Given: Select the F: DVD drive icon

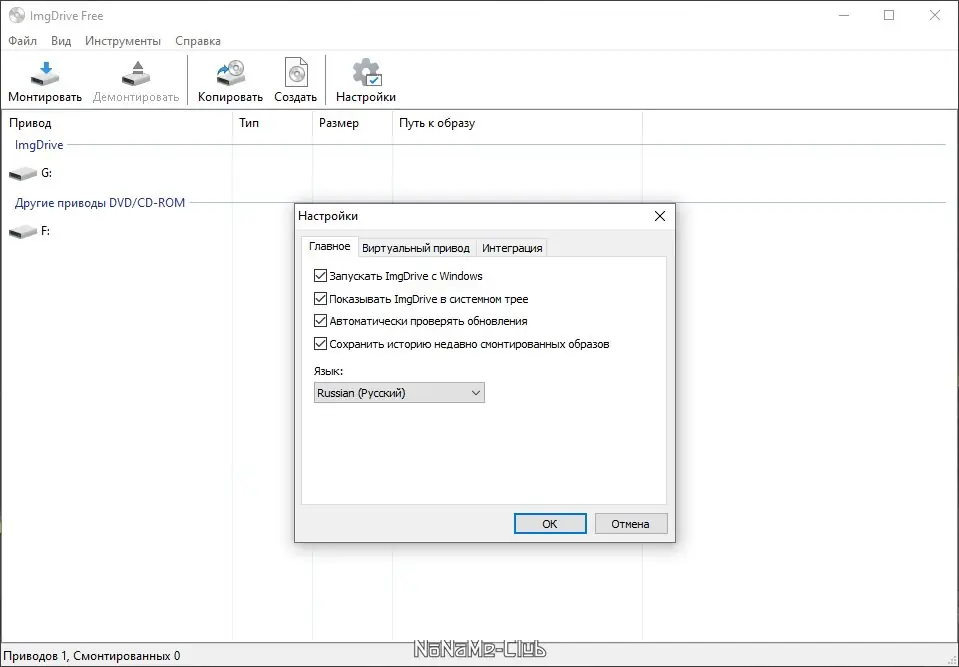Looking at the screenshot, I should coord(23,232).
